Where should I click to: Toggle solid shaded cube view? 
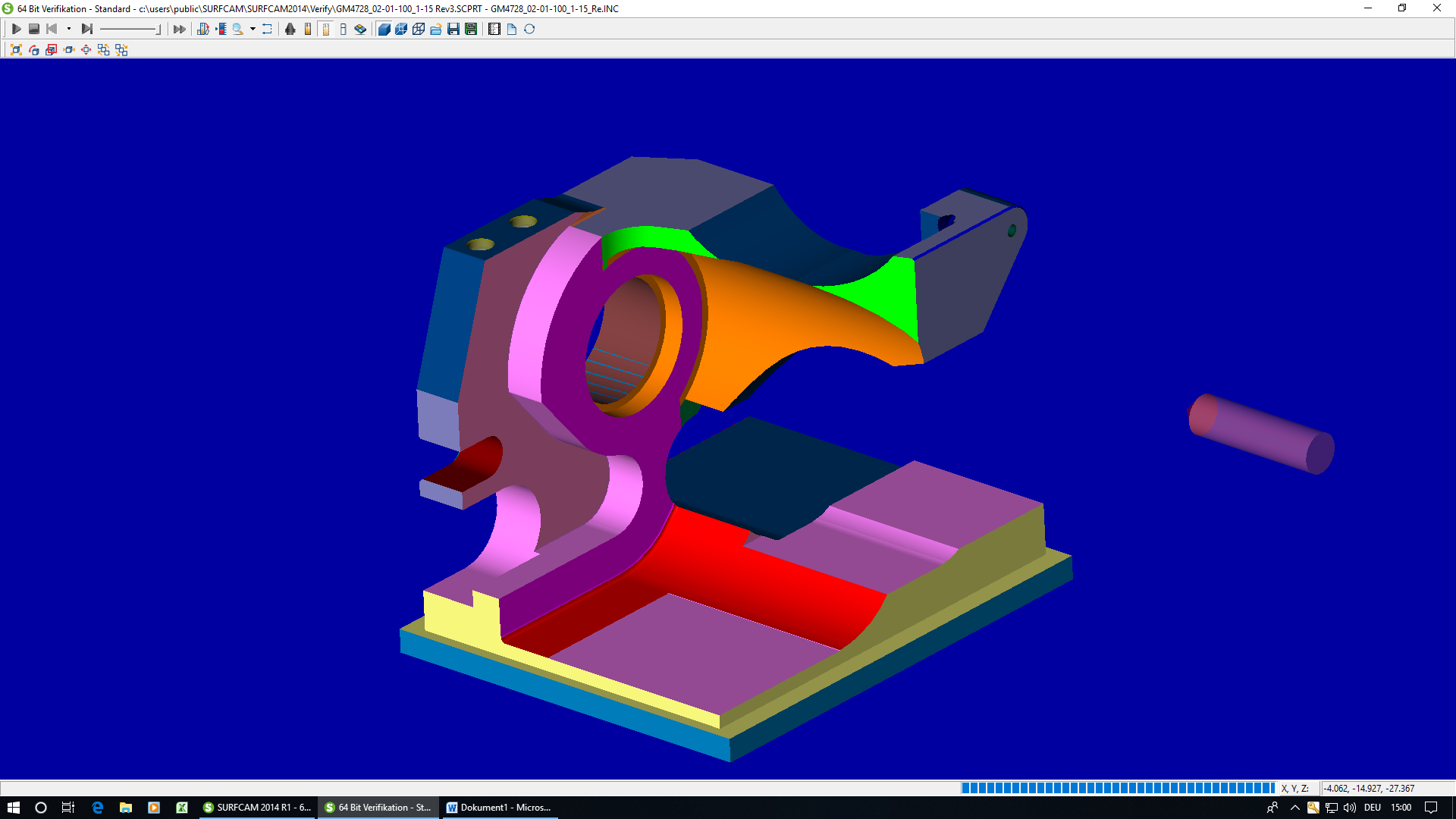click(384, 29)
